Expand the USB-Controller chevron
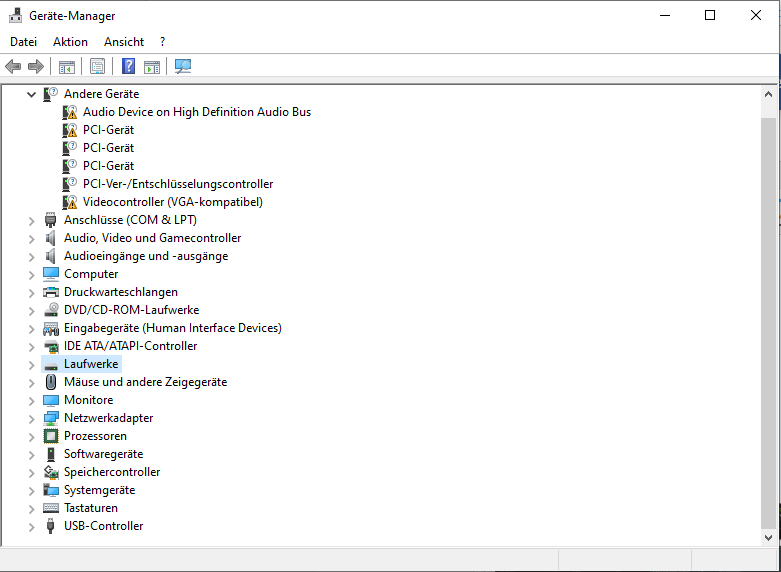Image resolution: width=781 pixels, height=572 pixels. [31, 526]
